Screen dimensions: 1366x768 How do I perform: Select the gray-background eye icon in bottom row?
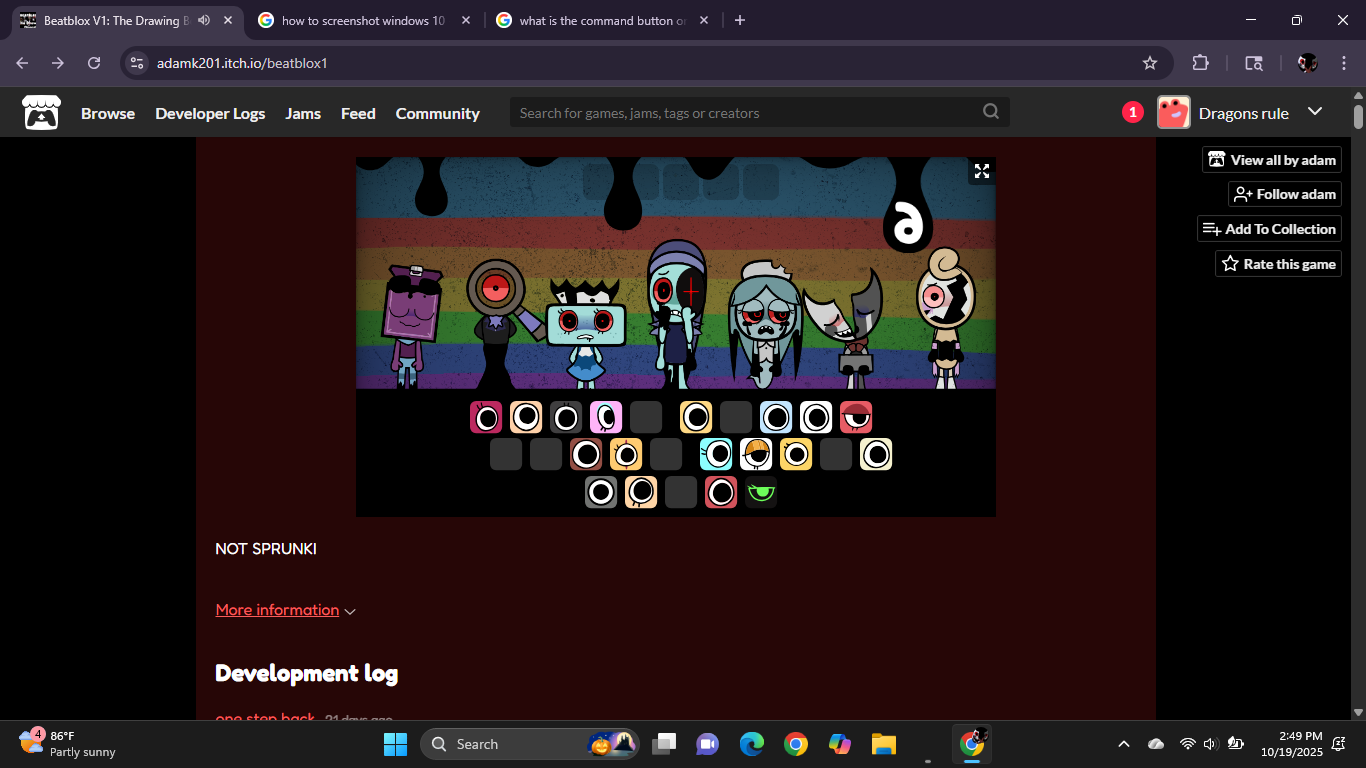601,492
